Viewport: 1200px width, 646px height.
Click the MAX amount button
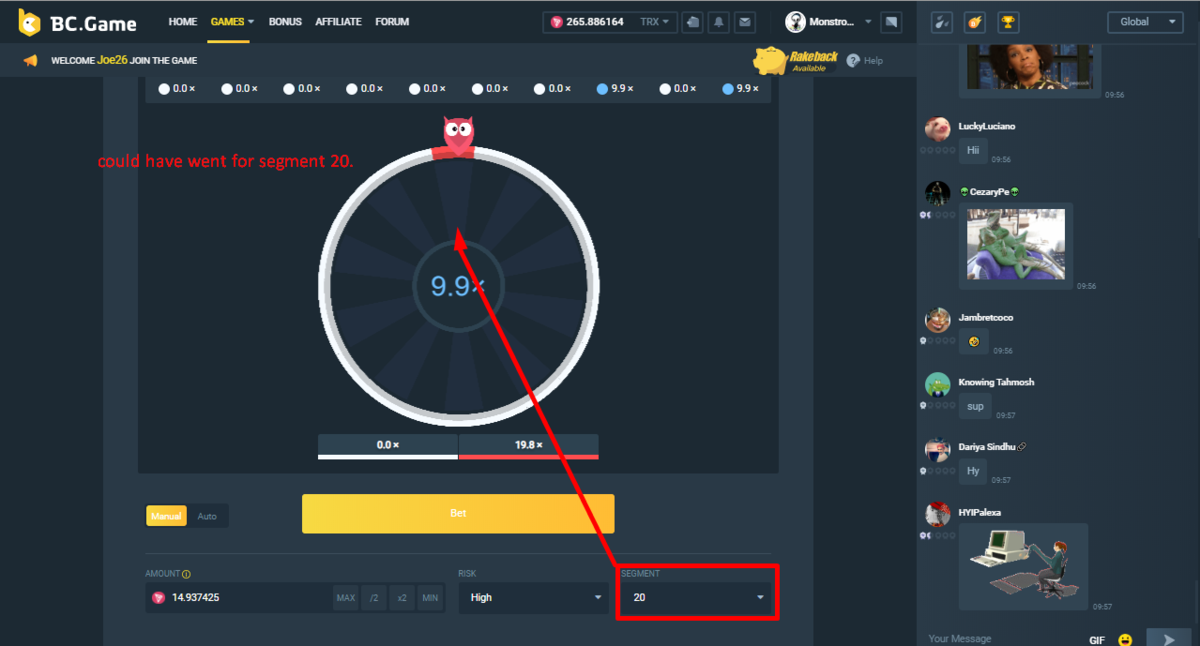(345, 598)
